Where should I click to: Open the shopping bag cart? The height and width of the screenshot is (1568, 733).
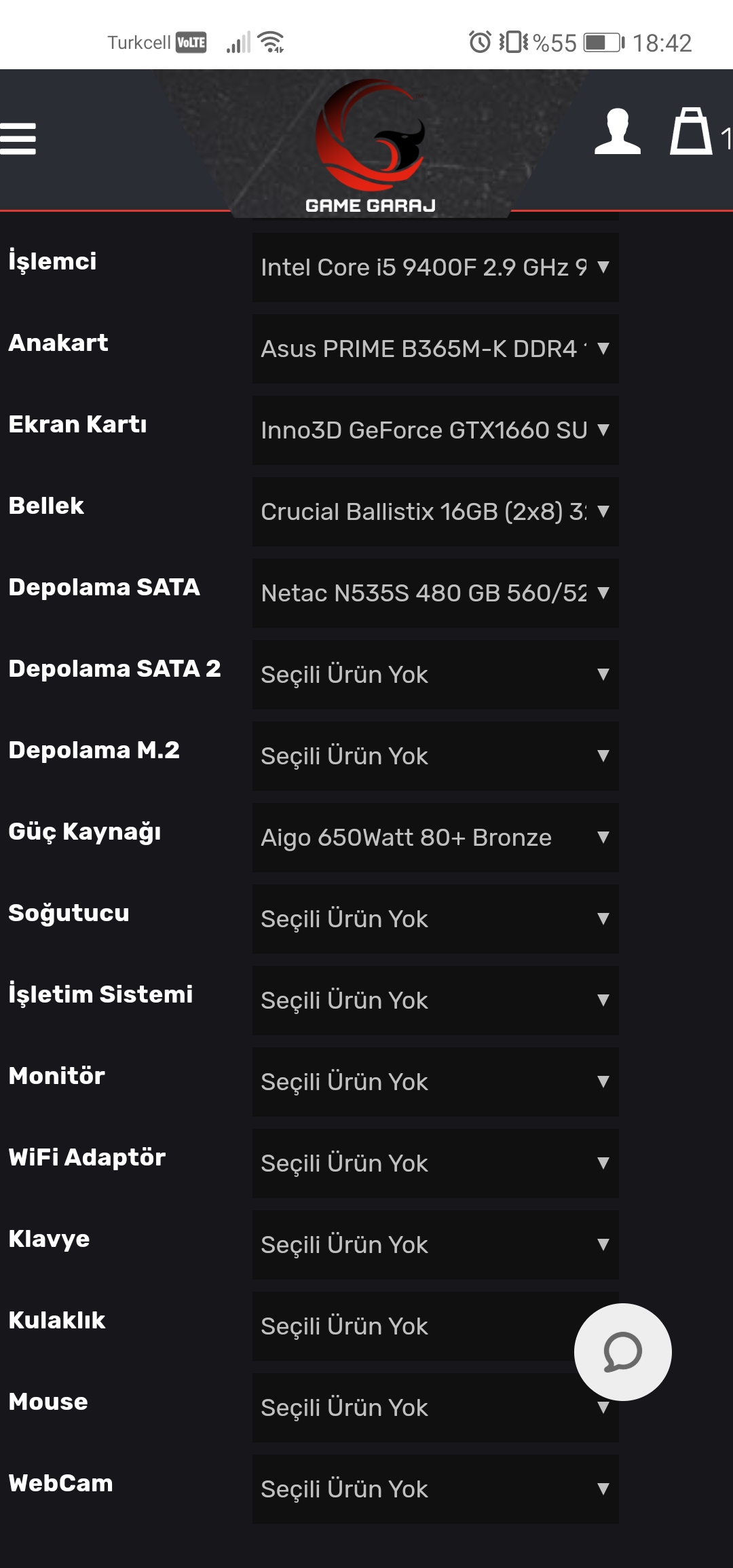point(691,132)
